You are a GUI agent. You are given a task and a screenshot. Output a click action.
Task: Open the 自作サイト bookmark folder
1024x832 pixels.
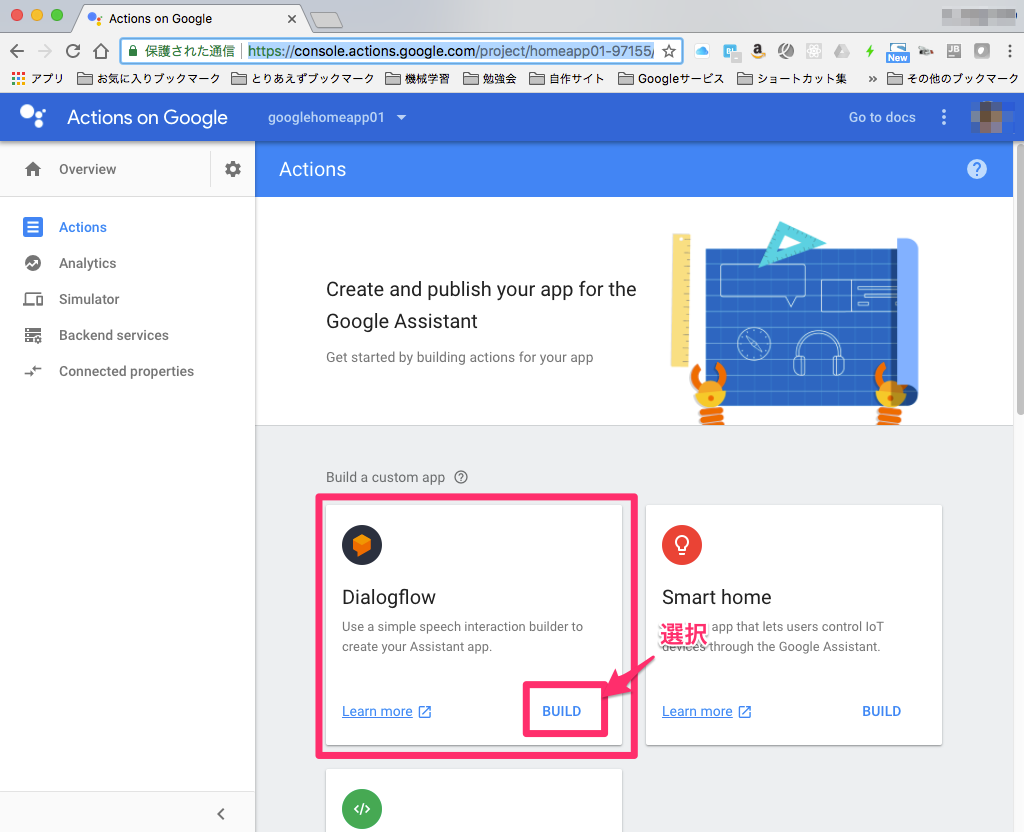pyautogui.click(x=567, y=79)
